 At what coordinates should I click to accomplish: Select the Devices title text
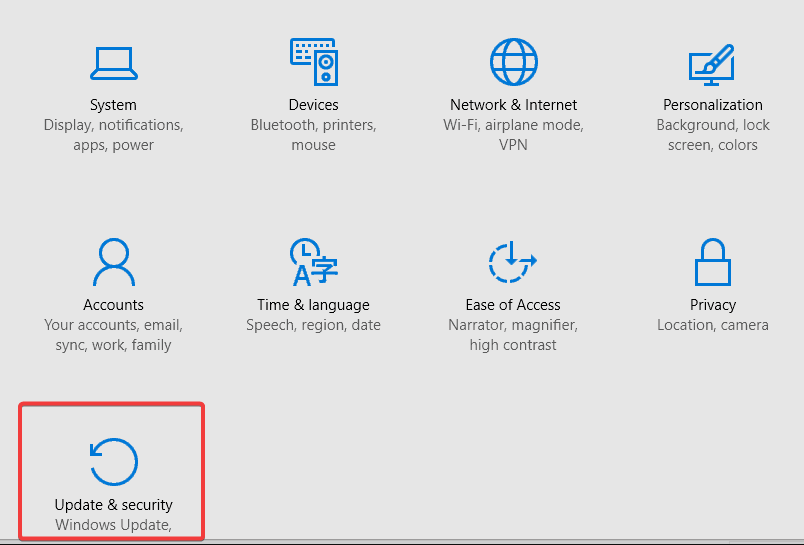coord(313,105)
